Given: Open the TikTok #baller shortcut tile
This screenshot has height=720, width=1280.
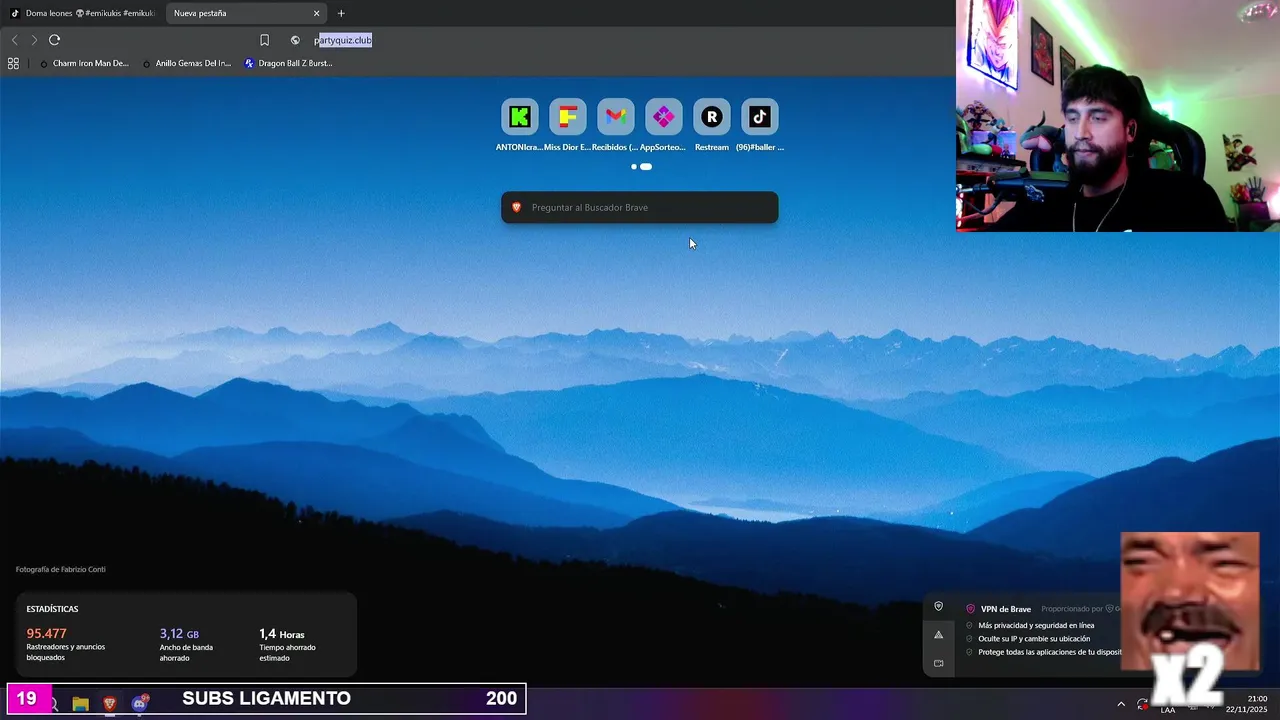Looking at the screenshot, I should click(759, 117).
